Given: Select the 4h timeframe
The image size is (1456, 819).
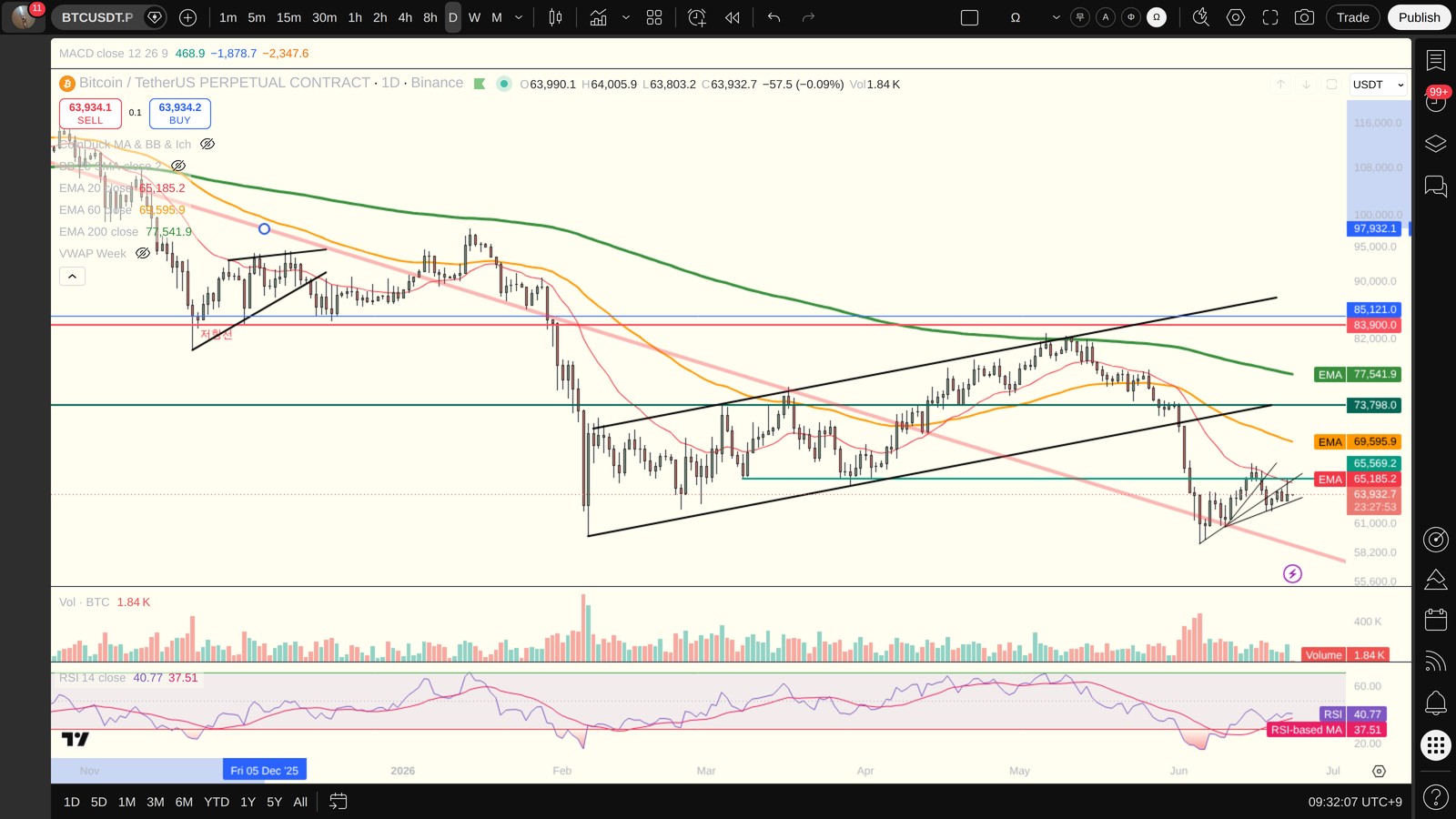Looking at the screenshot, I should 405,17.
